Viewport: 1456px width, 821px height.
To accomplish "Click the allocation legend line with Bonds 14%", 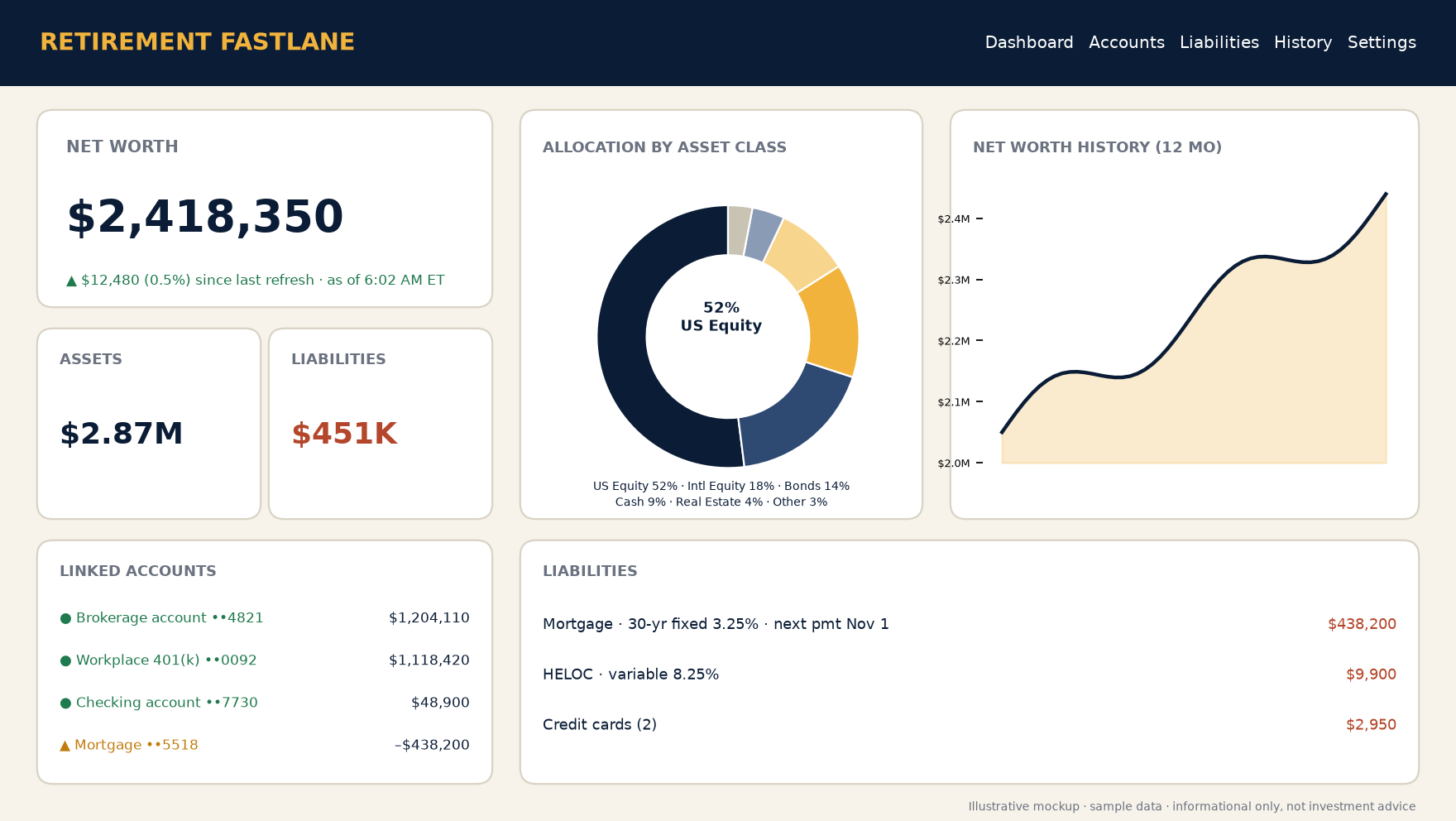I will [x=721, y=487].
